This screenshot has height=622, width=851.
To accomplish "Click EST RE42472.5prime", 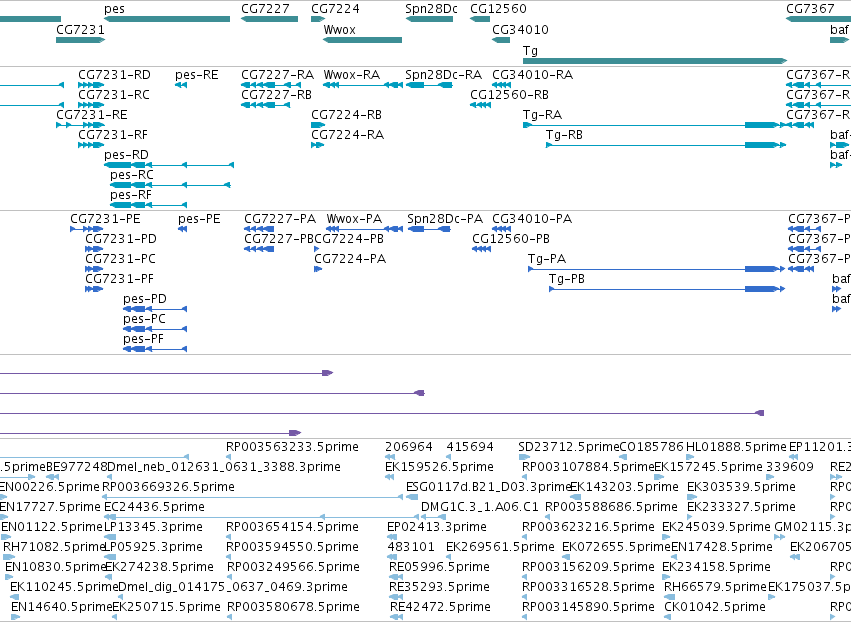I will pyautogui.click(x=440, y=607).
